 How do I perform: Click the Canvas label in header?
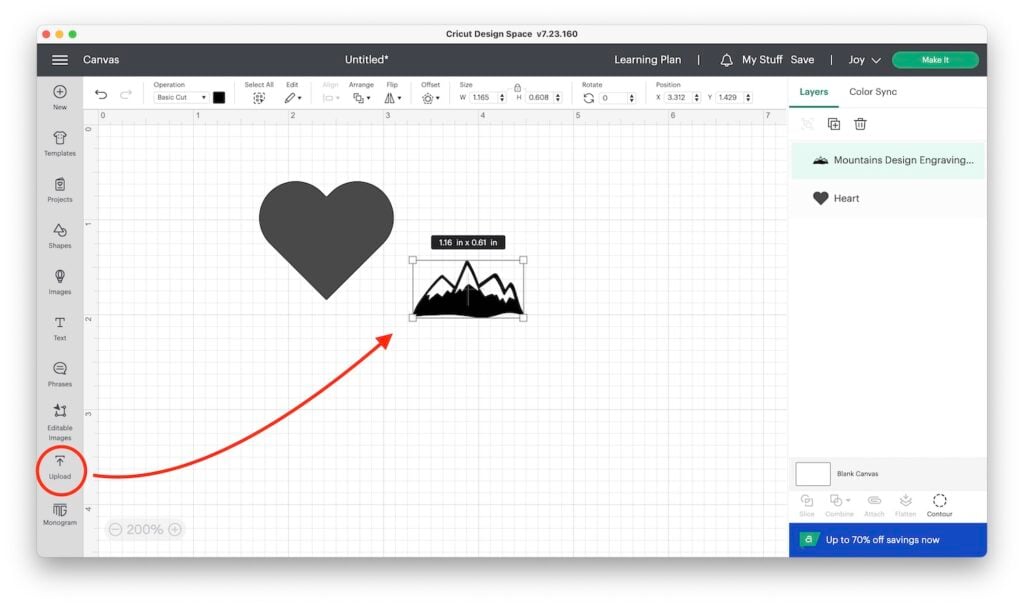(101, 59)
